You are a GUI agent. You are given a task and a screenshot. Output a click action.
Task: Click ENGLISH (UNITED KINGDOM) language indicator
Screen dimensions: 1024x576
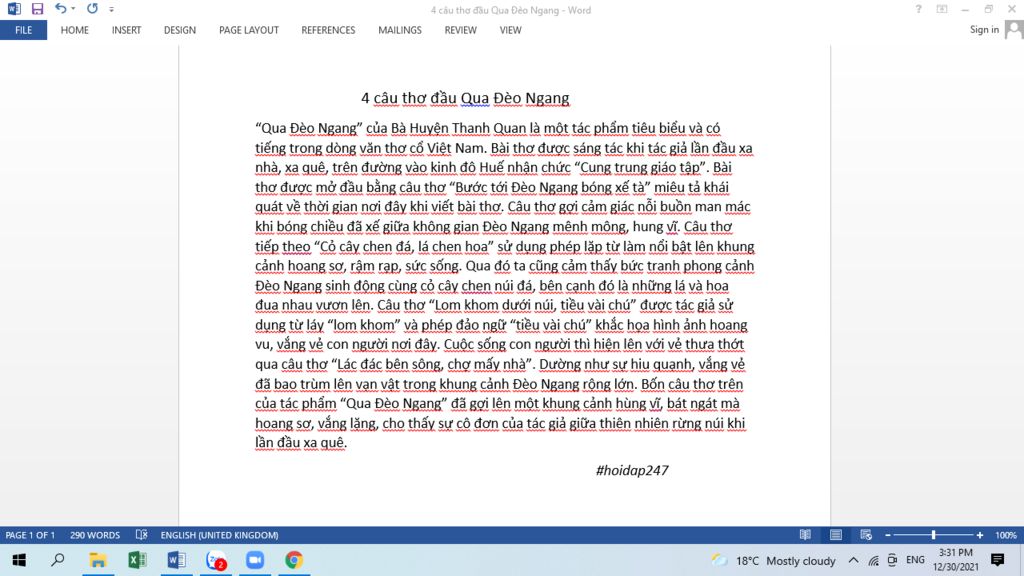point(219,535)
